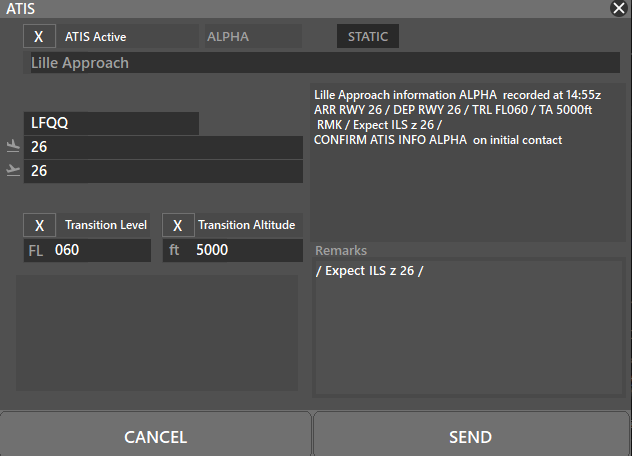This screenshot has height=456, width=632.
Task: Close the ATIS dialog window
Action: [x=618, y=8]
